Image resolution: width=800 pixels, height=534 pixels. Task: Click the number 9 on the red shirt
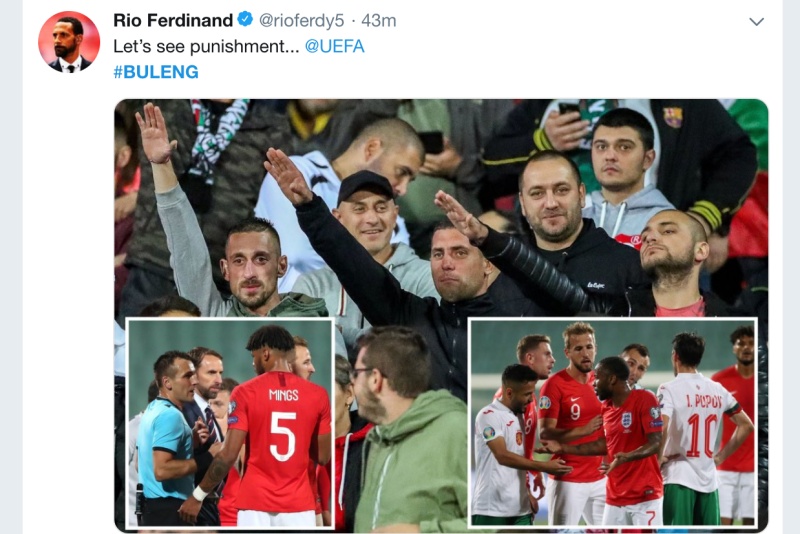(x=574, y=411)
